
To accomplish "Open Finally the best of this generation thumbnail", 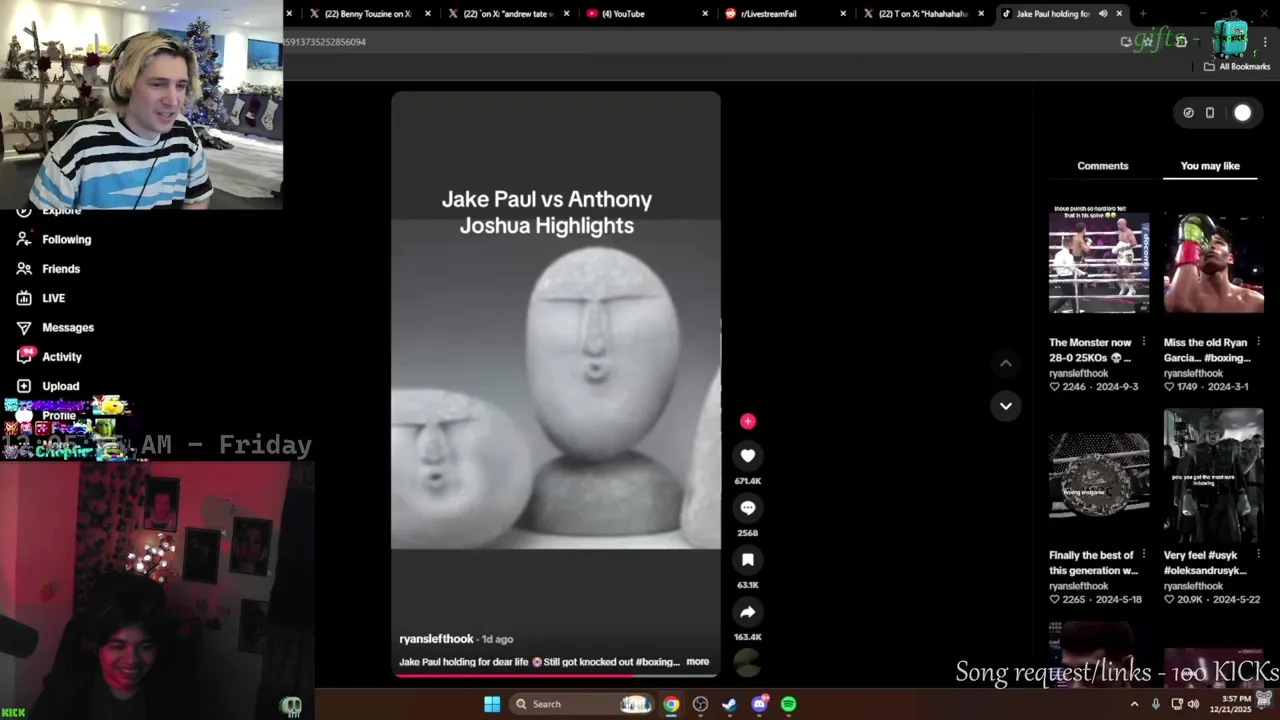I will (x=1099, y=476).
